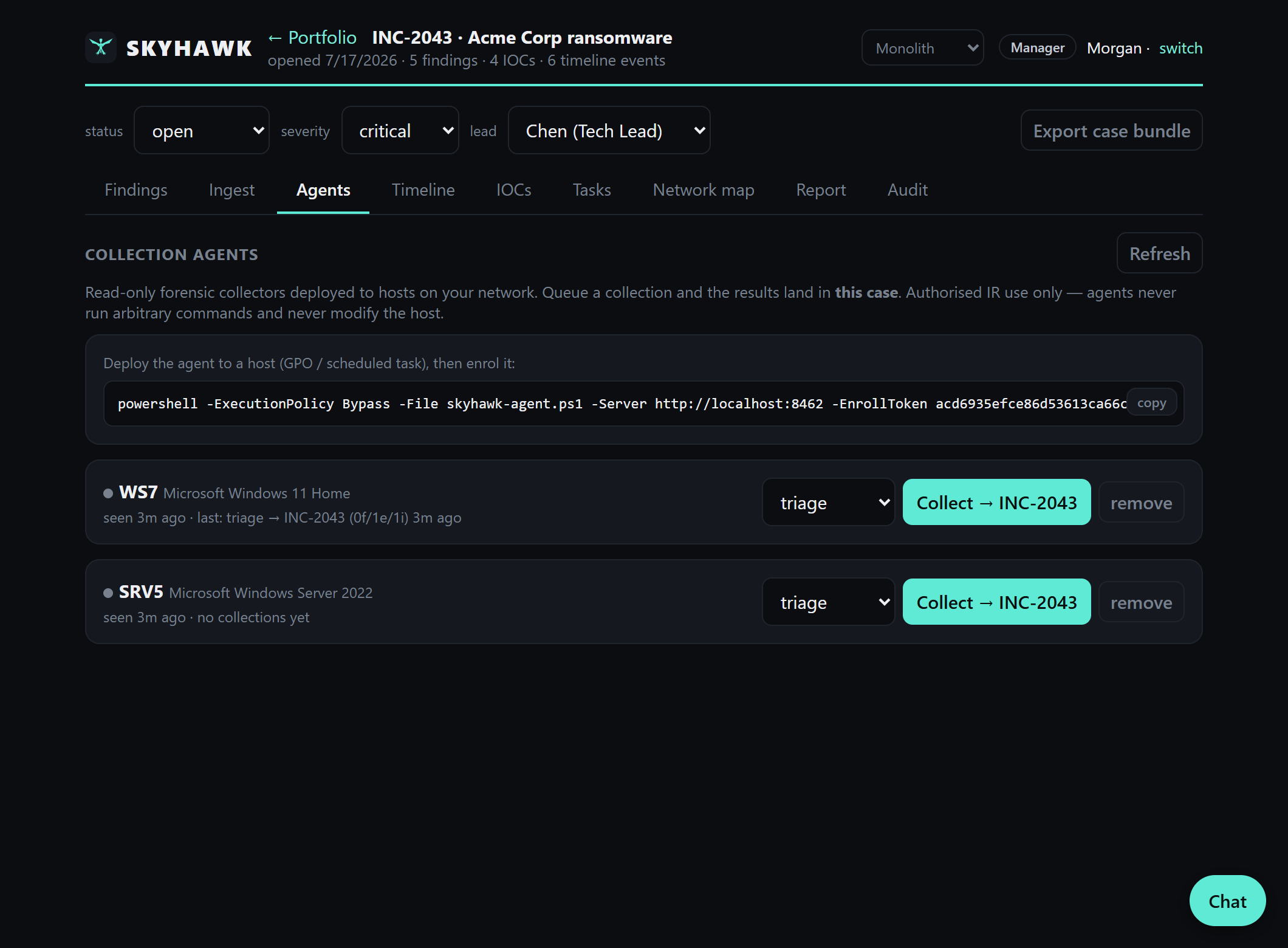Image resolution: width=1288 pixels, height=948 pixels.
Task: Click the Manager role badge
Action: (1037, 48)
